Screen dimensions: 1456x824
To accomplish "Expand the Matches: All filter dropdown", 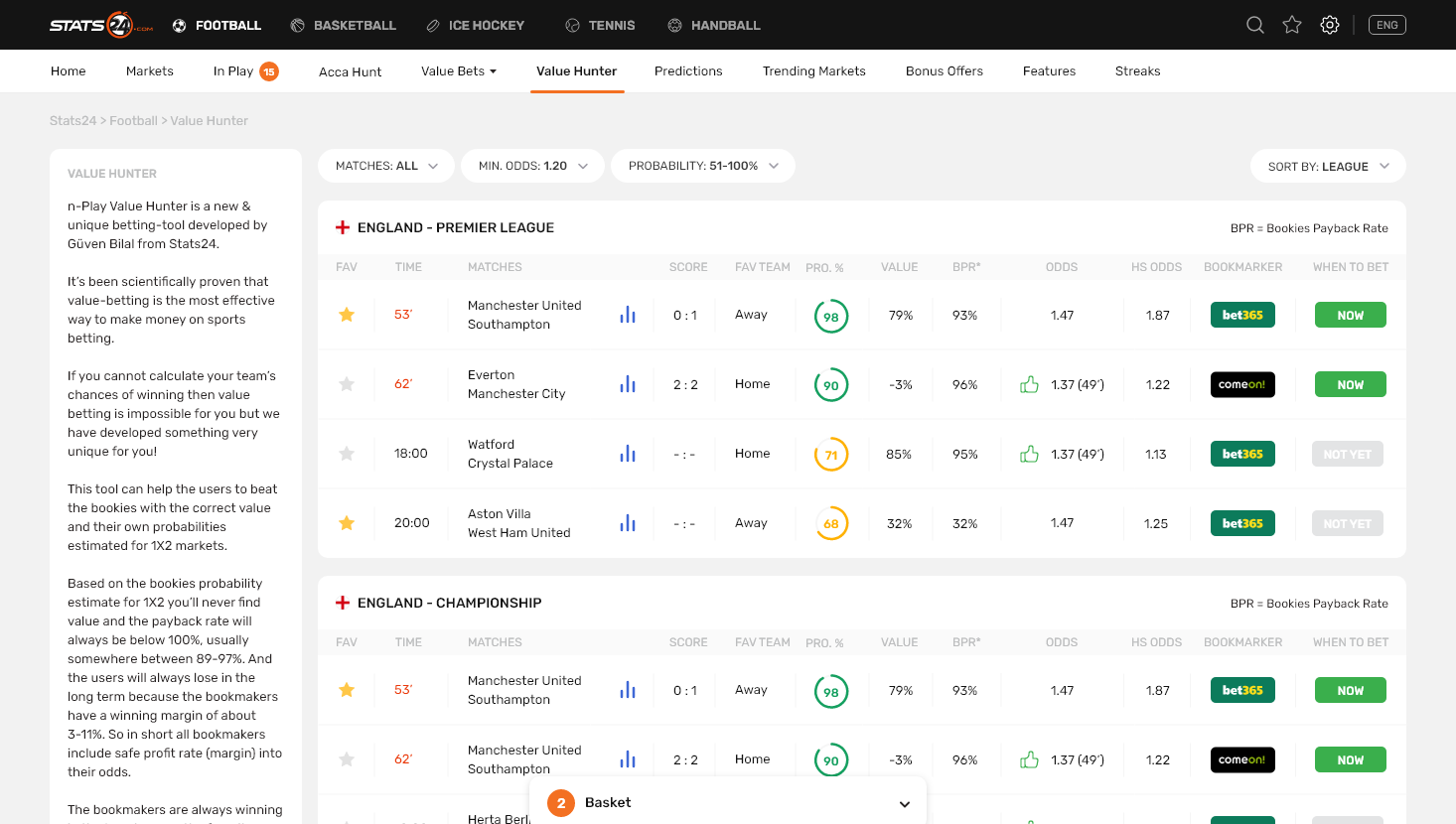I will point(386,166).
